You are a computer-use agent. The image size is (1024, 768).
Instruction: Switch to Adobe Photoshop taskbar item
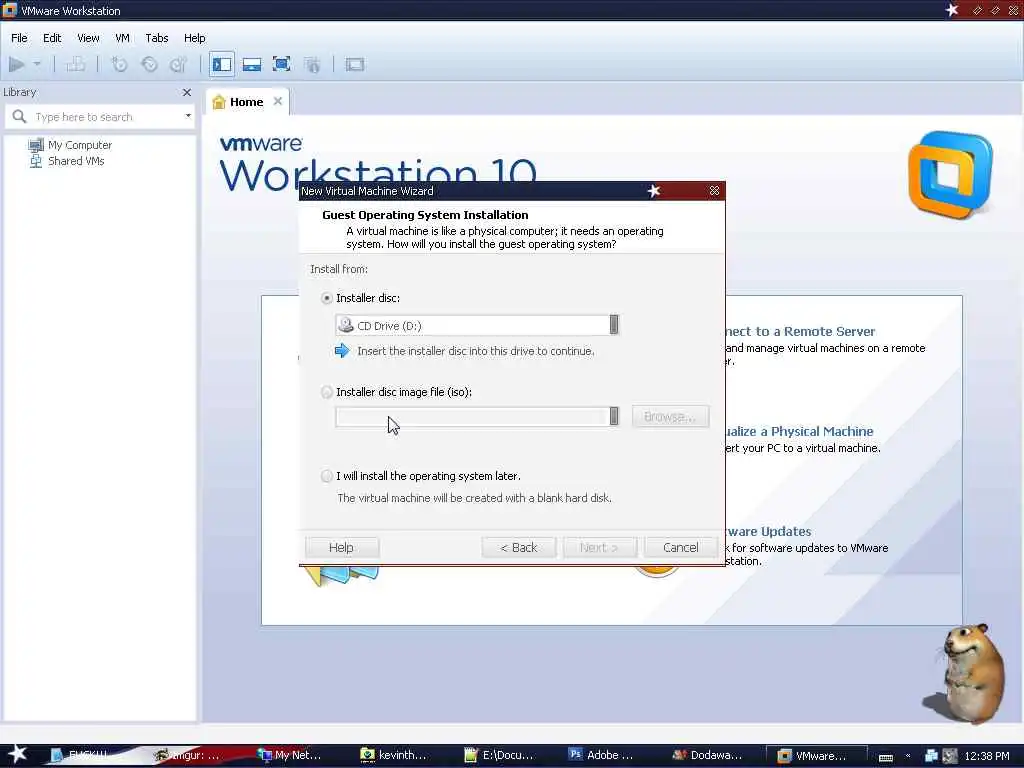(x=601, y=755)
